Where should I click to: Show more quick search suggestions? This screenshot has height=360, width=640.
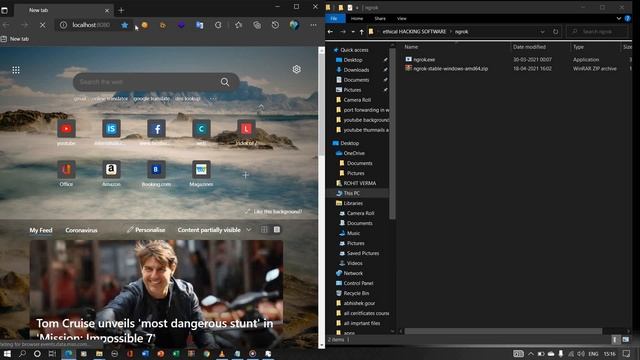click(x=213, y=99)
